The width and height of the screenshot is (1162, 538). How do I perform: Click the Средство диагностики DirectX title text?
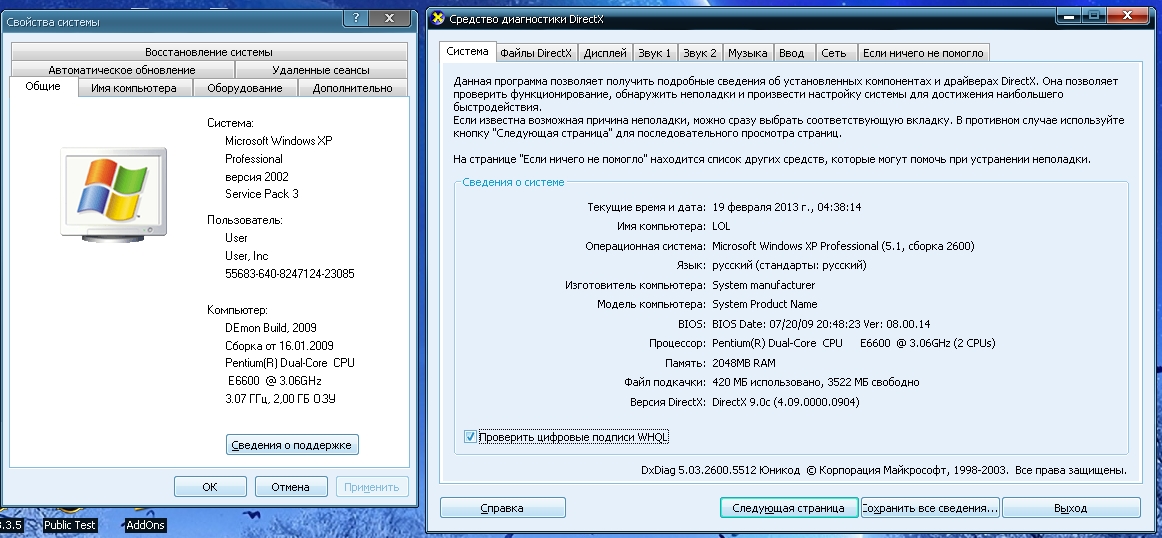pos(526,19)
